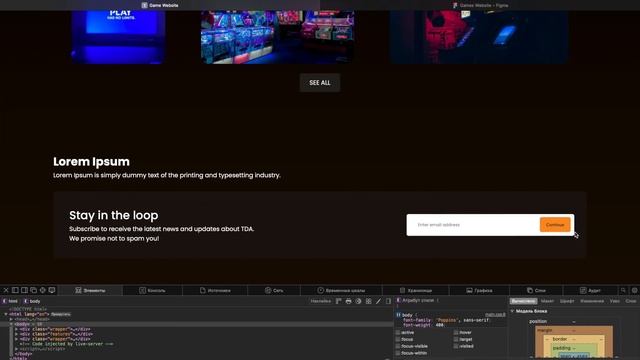Image resolution: width=640 pixels, height=360 pixels.
Task: Switch to Элементы (Elements) tab
Action: (90, 290)
